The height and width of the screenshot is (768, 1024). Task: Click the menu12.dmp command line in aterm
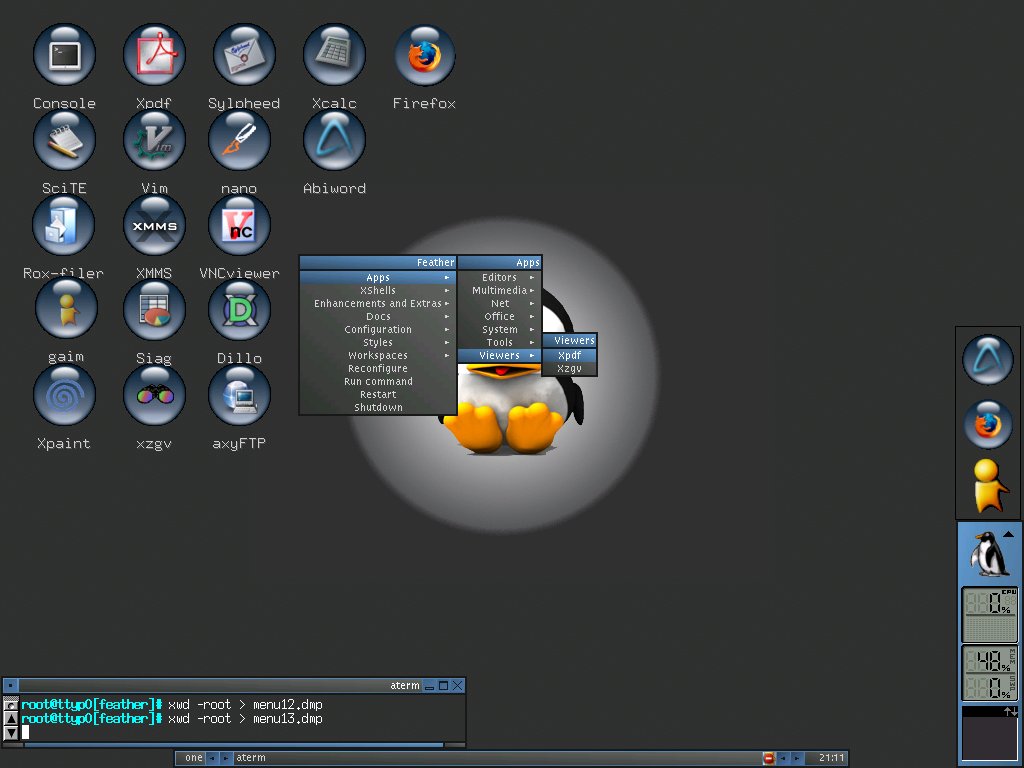click(x=172, y=705)
